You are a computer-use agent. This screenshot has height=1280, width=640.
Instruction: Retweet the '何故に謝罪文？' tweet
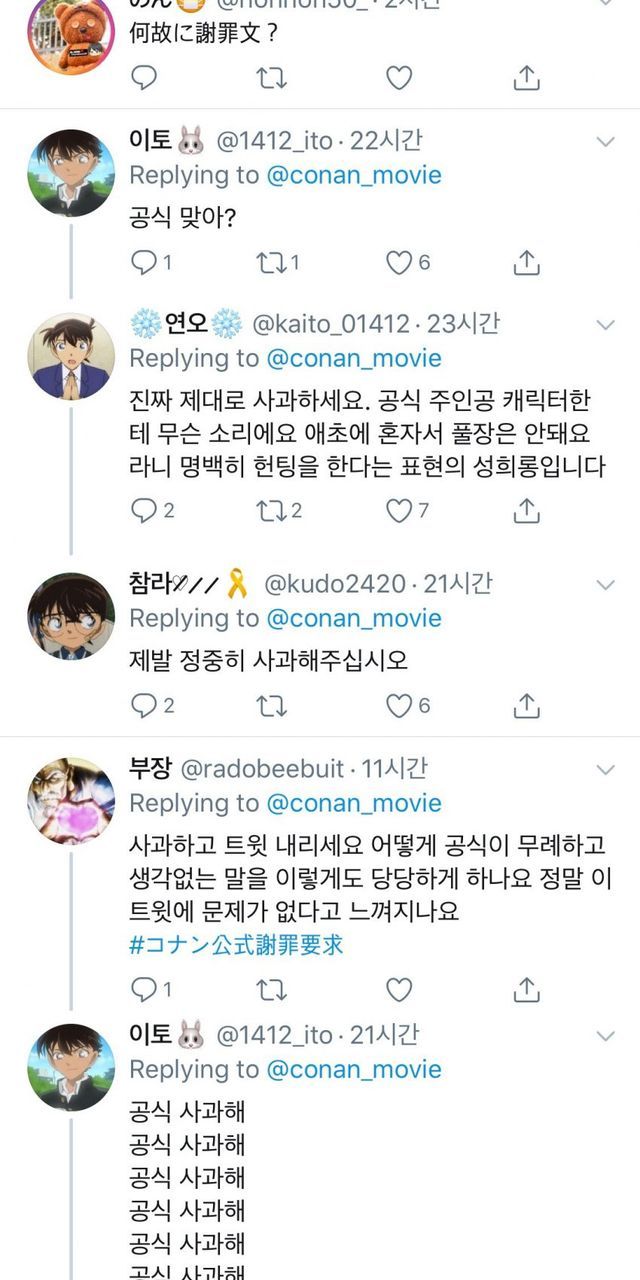pos(271,78)
